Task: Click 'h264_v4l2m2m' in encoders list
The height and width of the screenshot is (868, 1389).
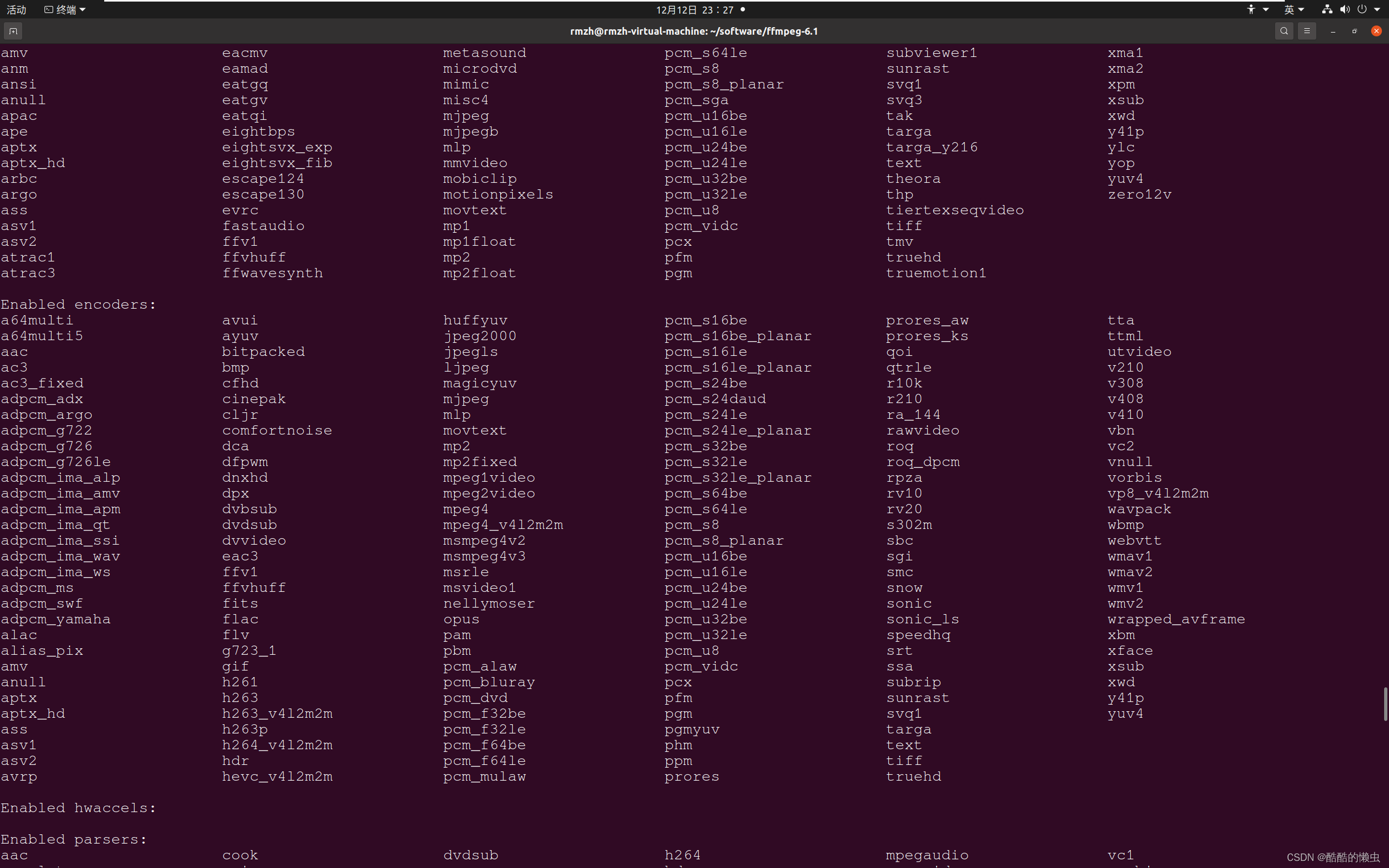Action: tap(277, 745)
